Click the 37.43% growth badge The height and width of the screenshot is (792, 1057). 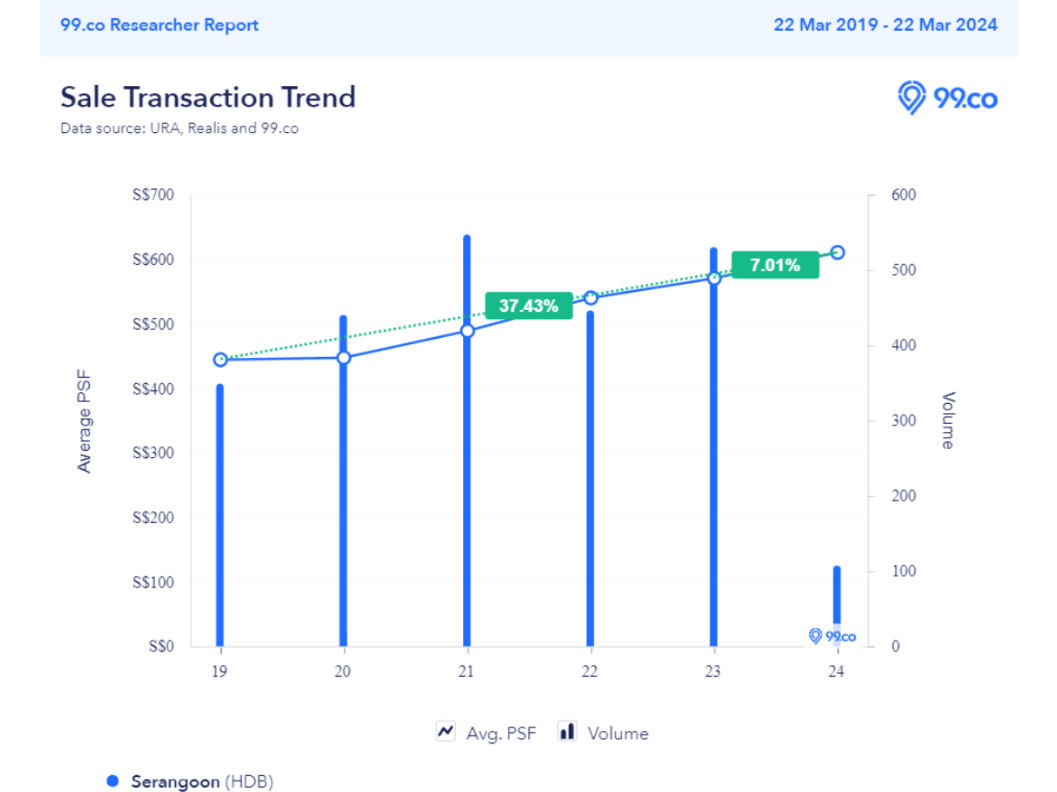point(528,306)
